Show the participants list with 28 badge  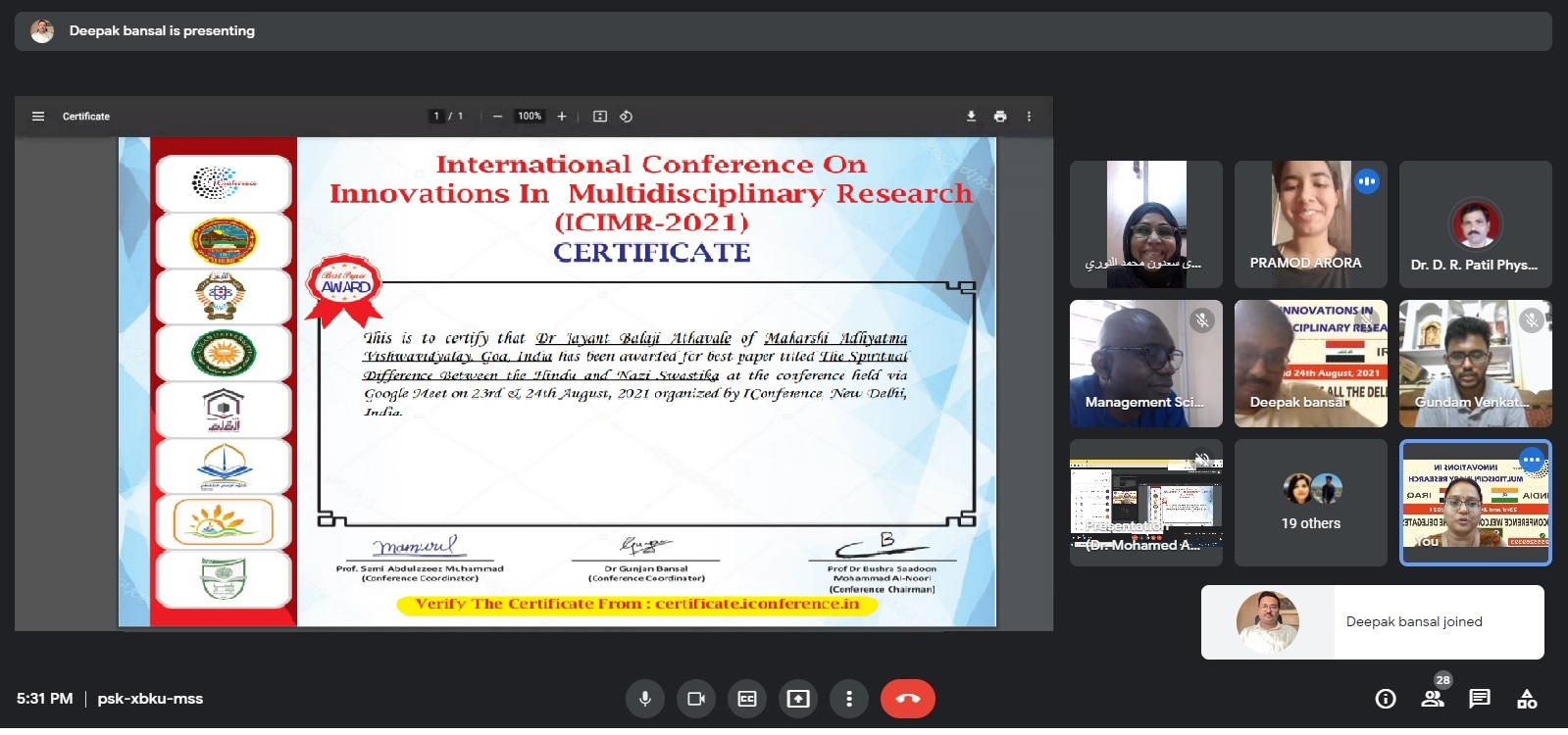pyautogui.click(x=1434, y=697)
